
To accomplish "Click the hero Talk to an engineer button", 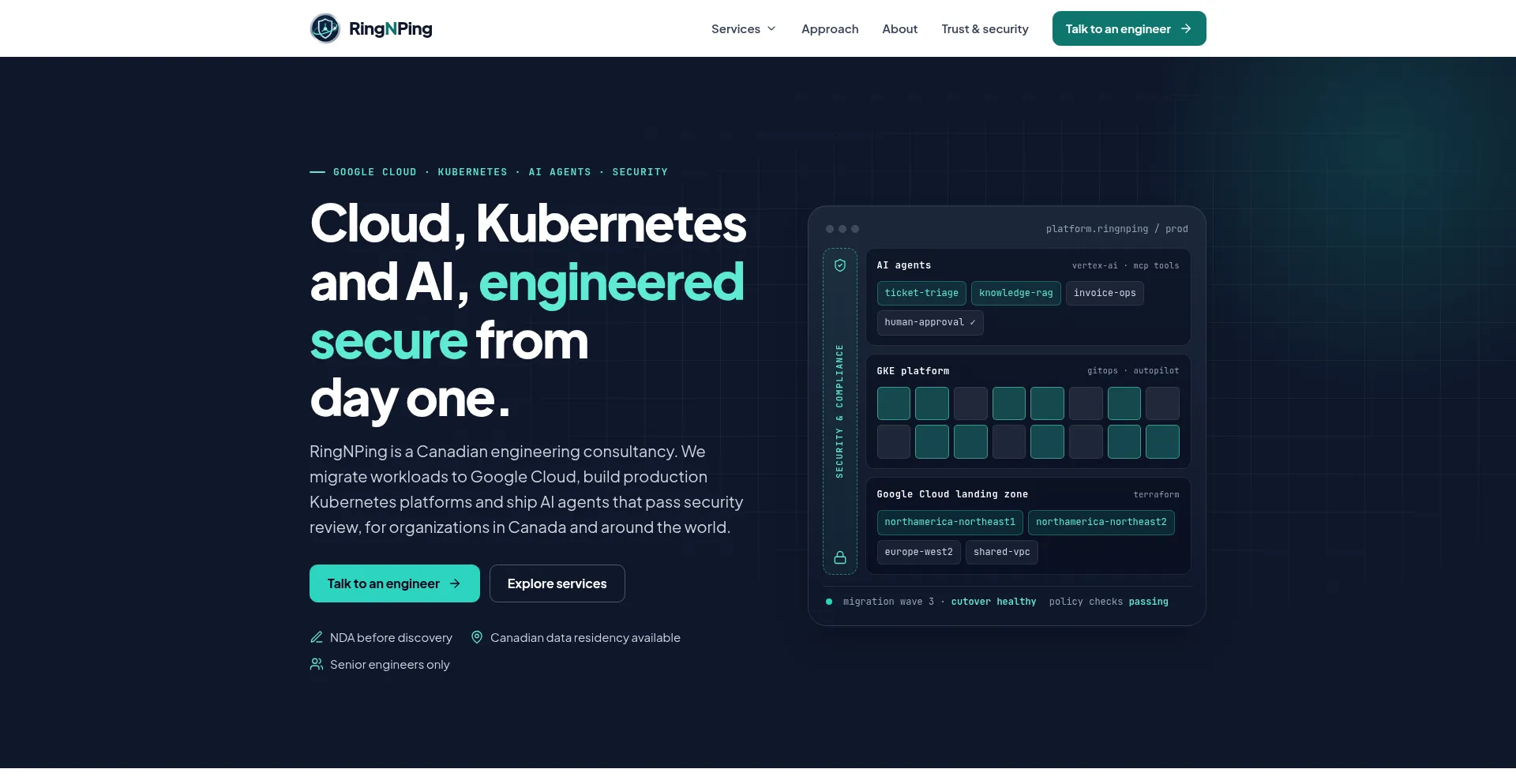I will (395, 583).
